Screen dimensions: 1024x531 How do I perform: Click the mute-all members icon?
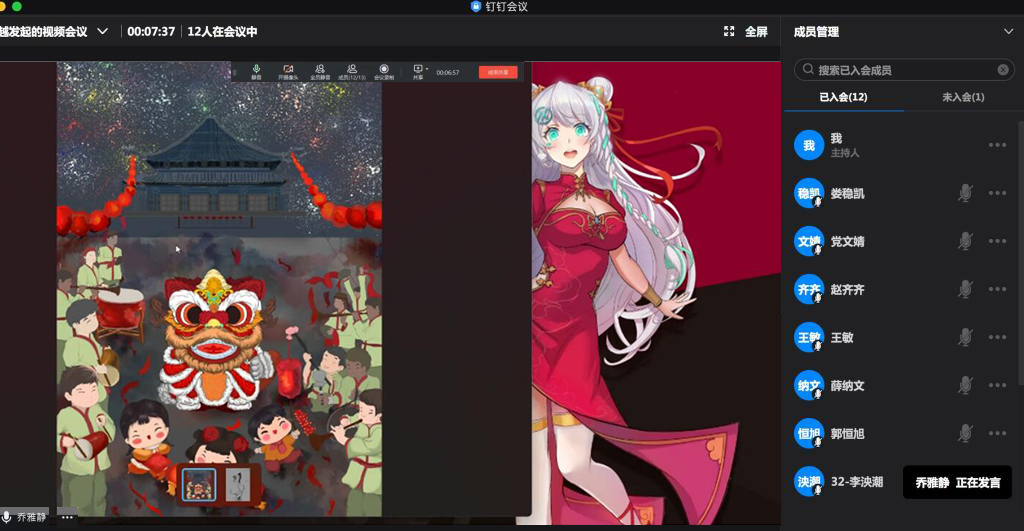pos(320,69)
